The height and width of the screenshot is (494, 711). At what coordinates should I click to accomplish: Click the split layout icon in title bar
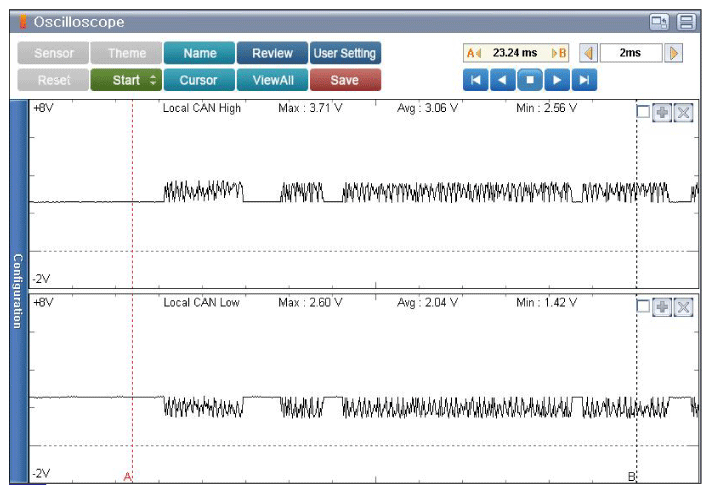tap(686, 22)
